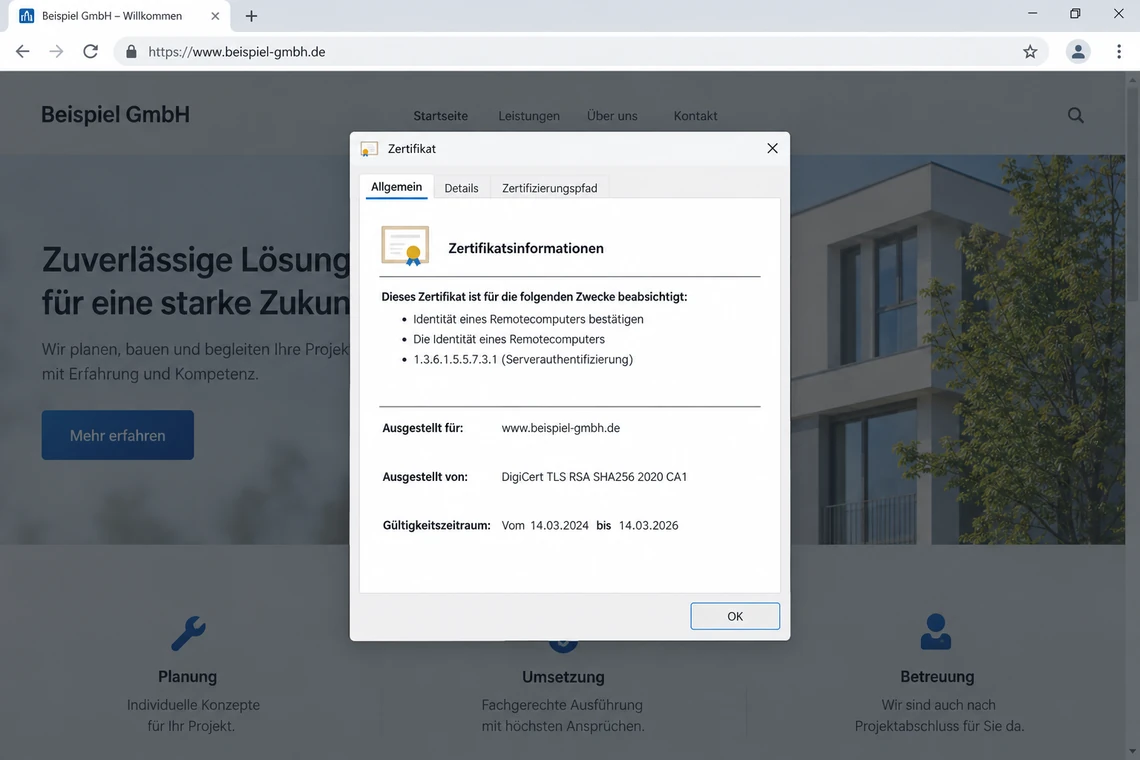Click the Gültigkeitszeitraum label
This screenshot has height=760, width=1140.
pyautogui.click(x=436, y=525)
